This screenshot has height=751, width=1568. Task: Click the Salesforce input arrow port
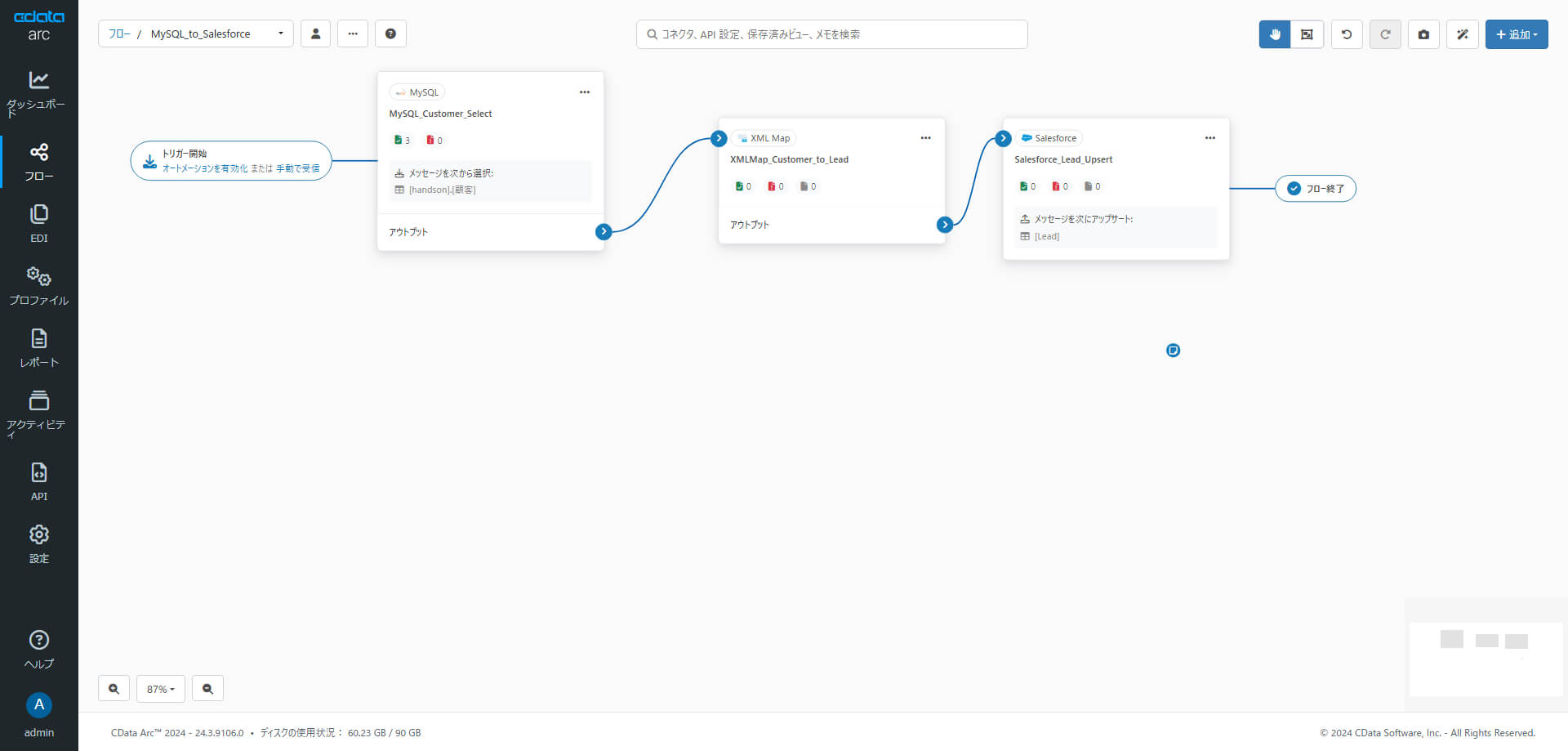tap(1004, 138)
